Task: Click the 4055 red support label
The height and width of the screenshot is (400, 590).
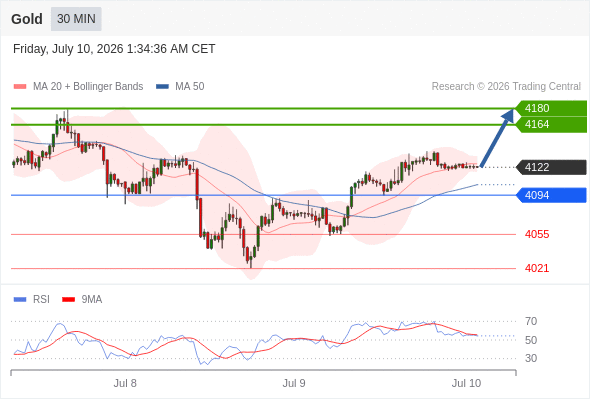Action: (x=537, y=234)
